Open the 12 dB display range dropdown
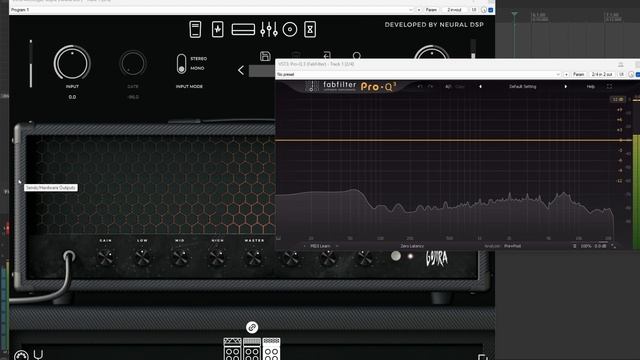Image resolution: width=640 pixels, height=360 pixels. pos(617,99)
